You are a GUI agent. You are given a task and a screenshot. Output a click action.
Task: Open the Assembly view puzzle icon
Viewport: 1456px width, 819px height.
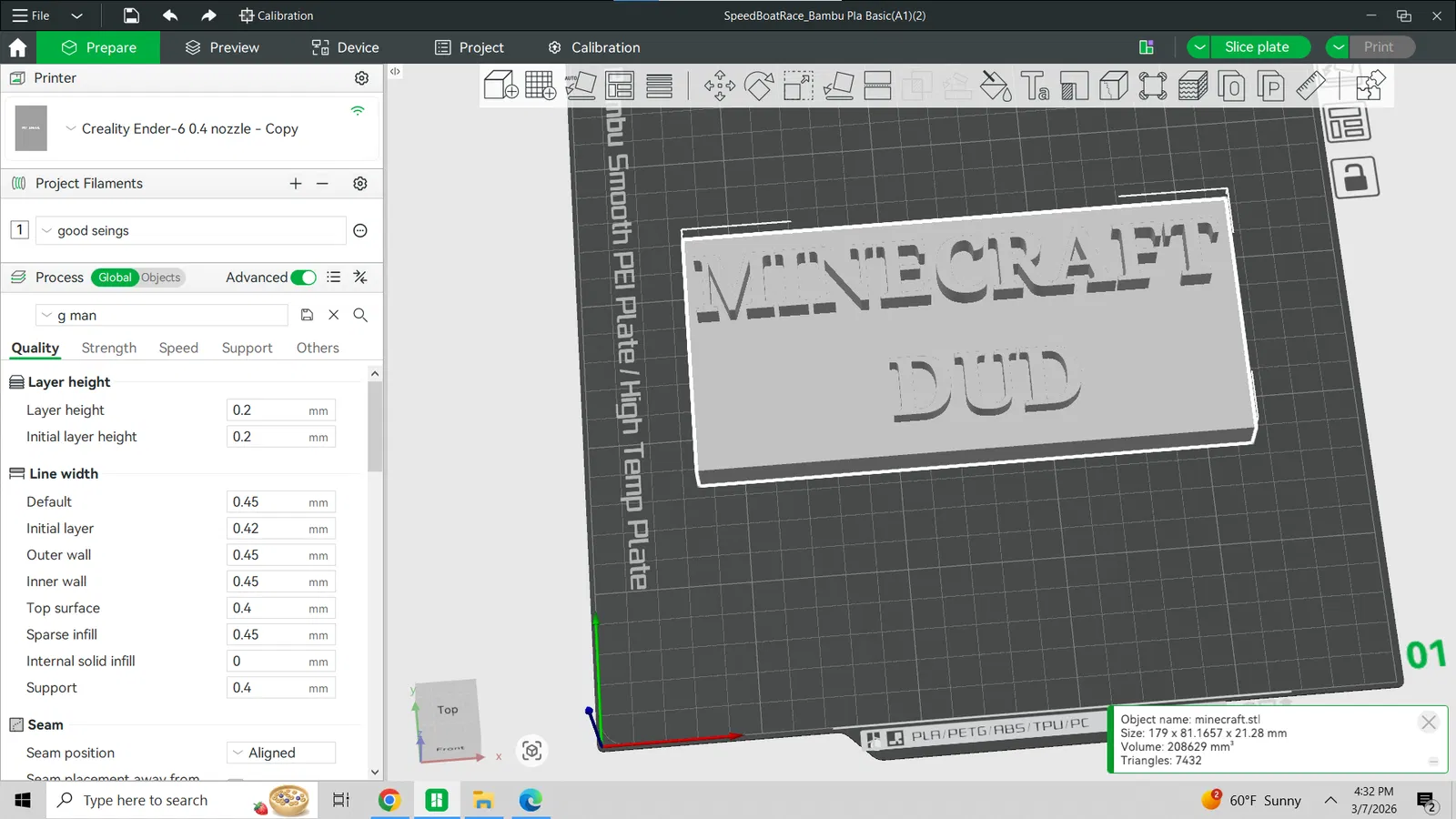pos(1370,86)
